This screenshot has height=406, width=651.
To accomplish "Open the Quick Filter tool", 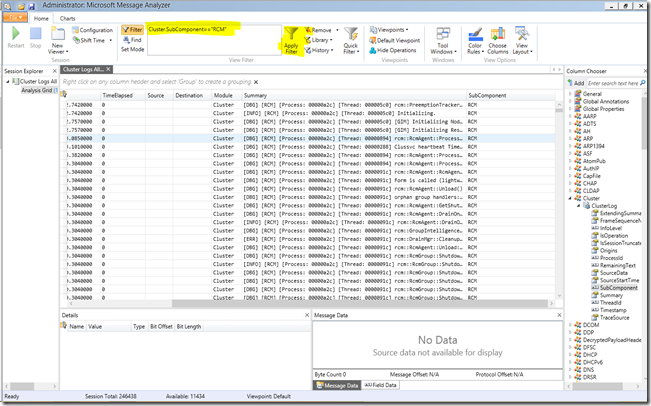I will coord(351,39).
